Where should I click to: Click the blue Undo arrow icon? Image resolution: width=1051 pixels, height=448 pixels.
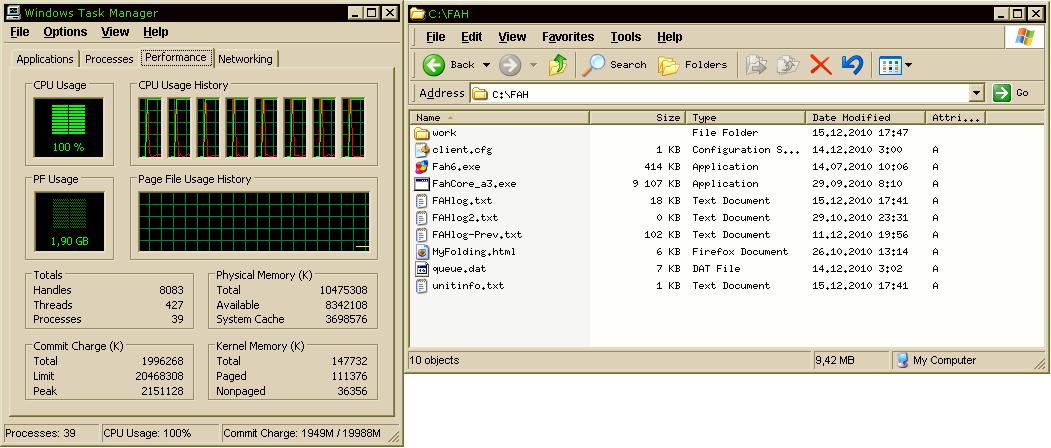point(852,65)
